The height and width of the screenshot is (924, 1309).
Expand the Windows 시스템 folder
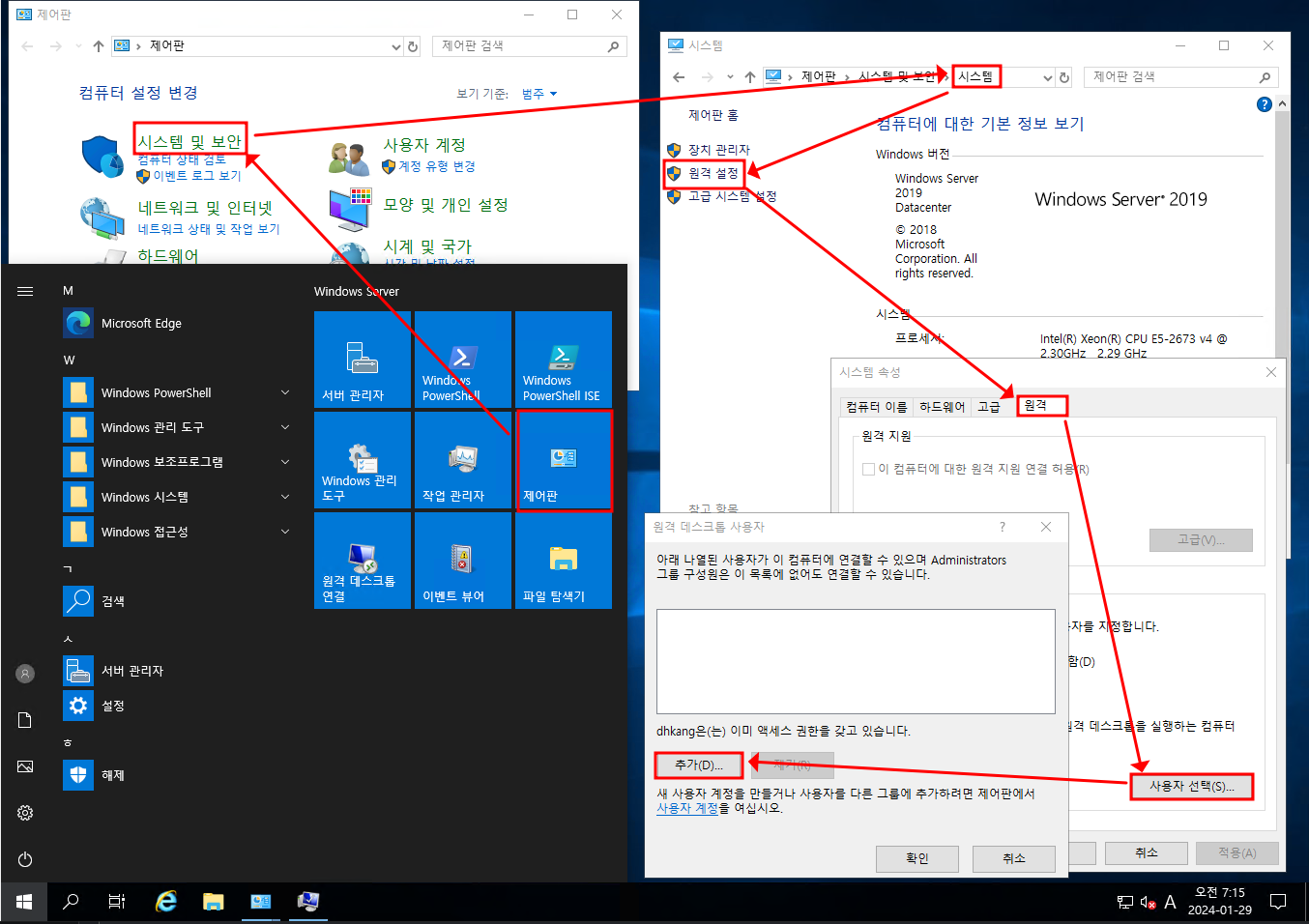point(285,497)
